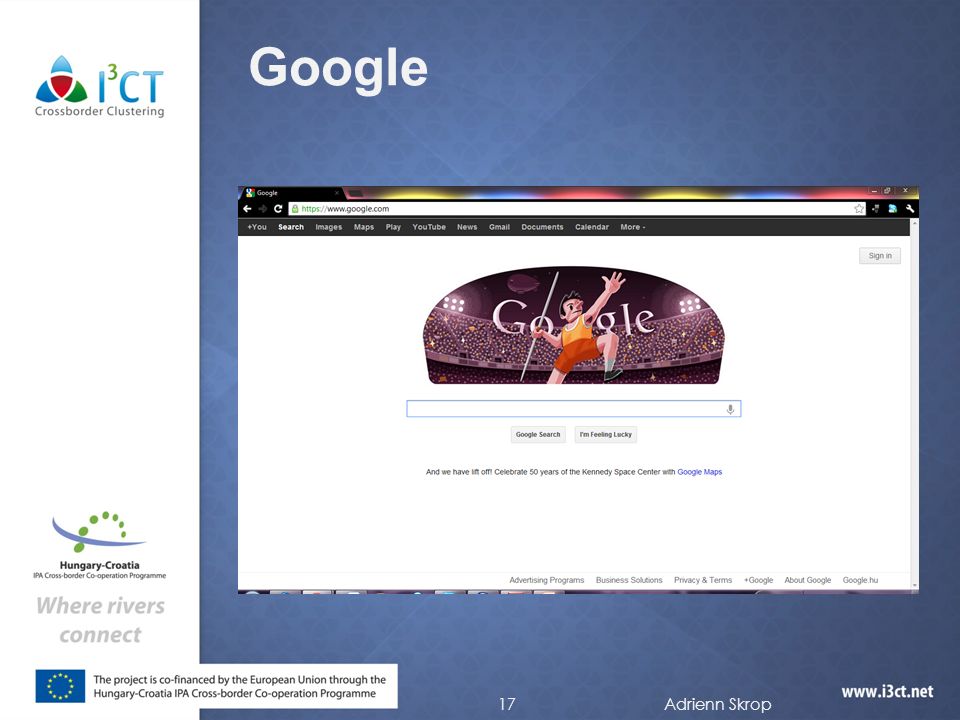The image size is (960, 720).
Task: Click the browser forward arrow
Action: pyautogui.click(x=263, y=209)
